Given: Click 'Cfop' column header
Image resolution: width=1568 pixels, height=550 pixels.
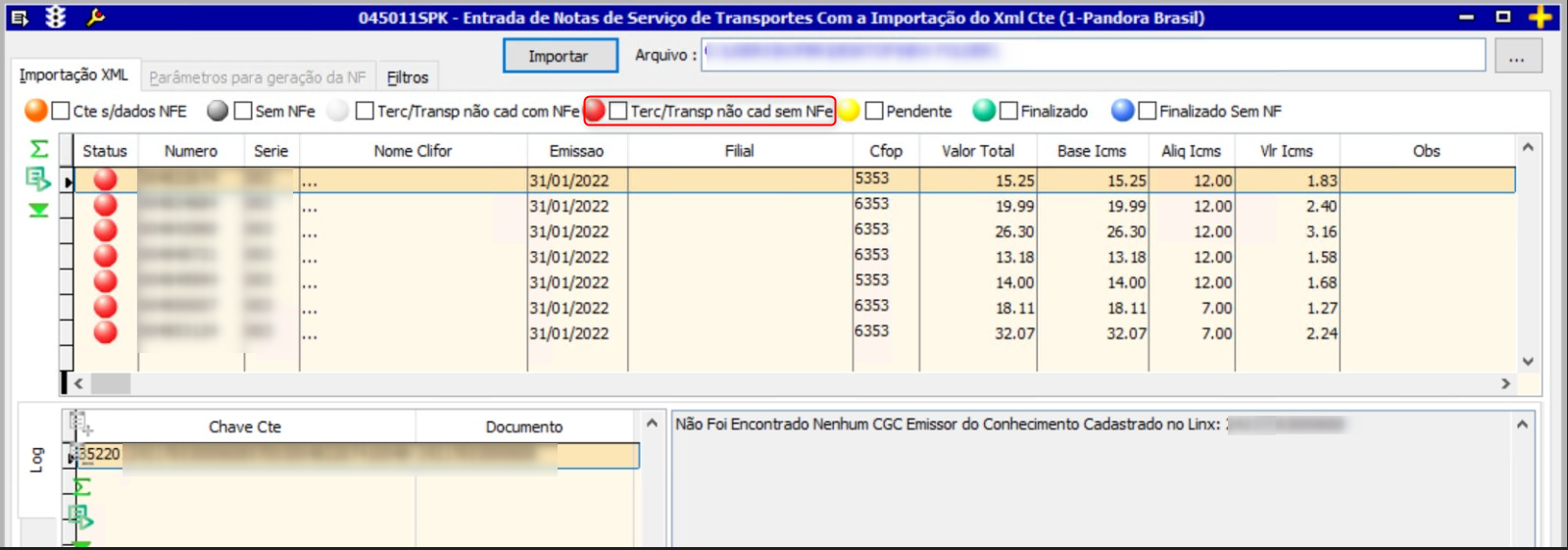Looking at the screenshot, I should click(886, 151).
